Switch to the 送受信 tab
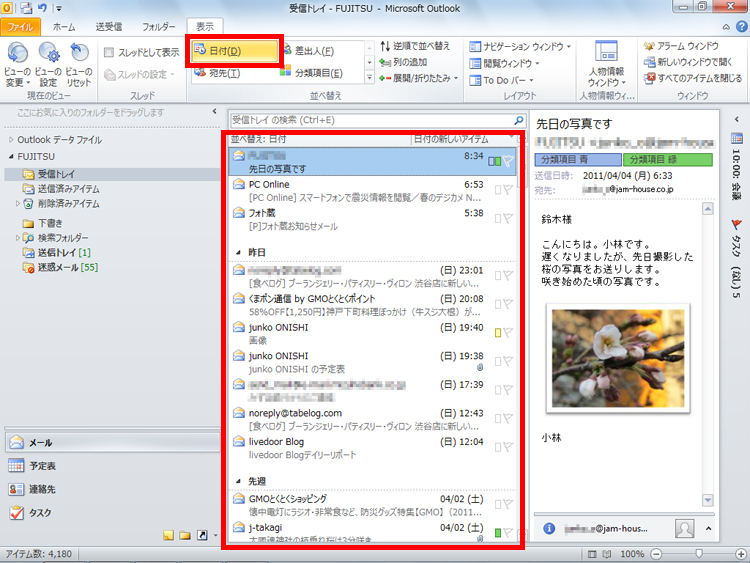 (109, 27)
